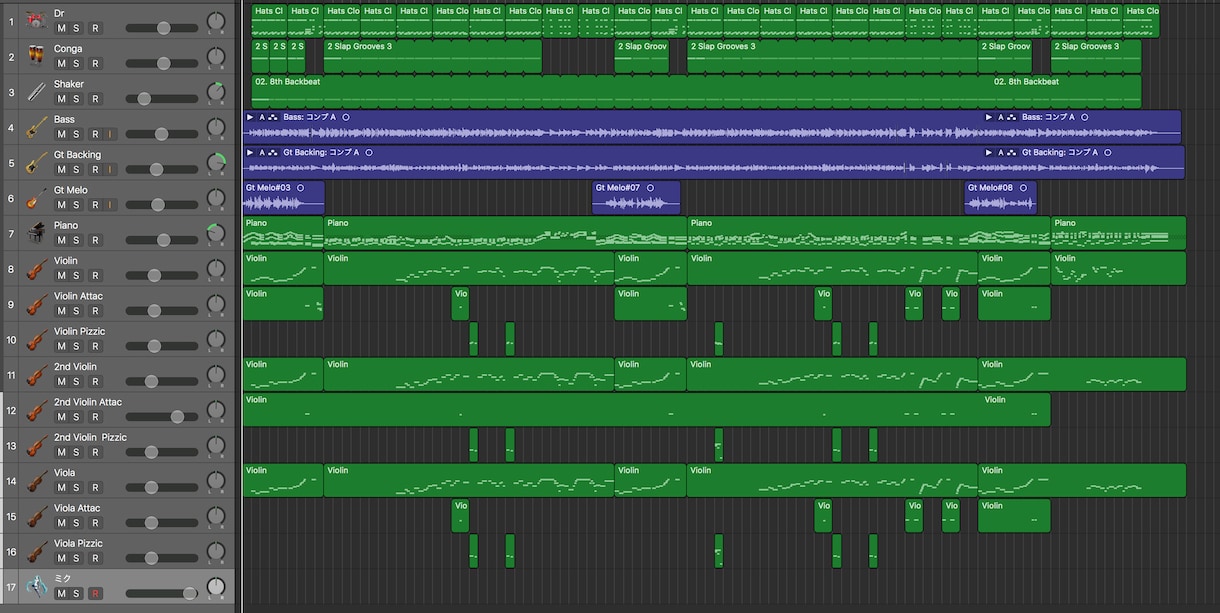The image size is (1220, 613).
Task: Click the grand piano icon on the Piano track
Action: 37,233
